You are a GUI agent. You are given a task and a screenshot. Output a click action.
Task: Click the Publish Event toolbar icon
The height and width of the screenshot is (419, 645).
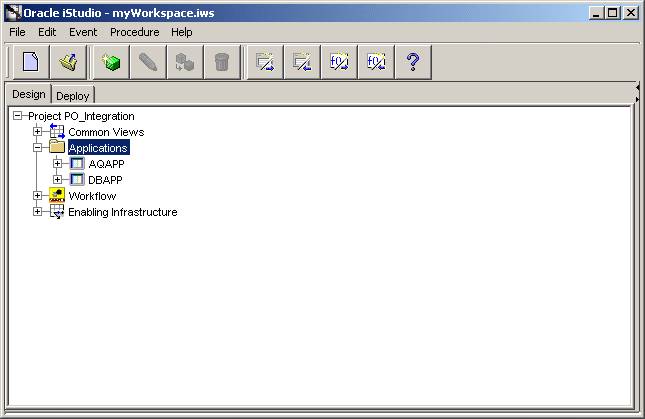(265, 62)
